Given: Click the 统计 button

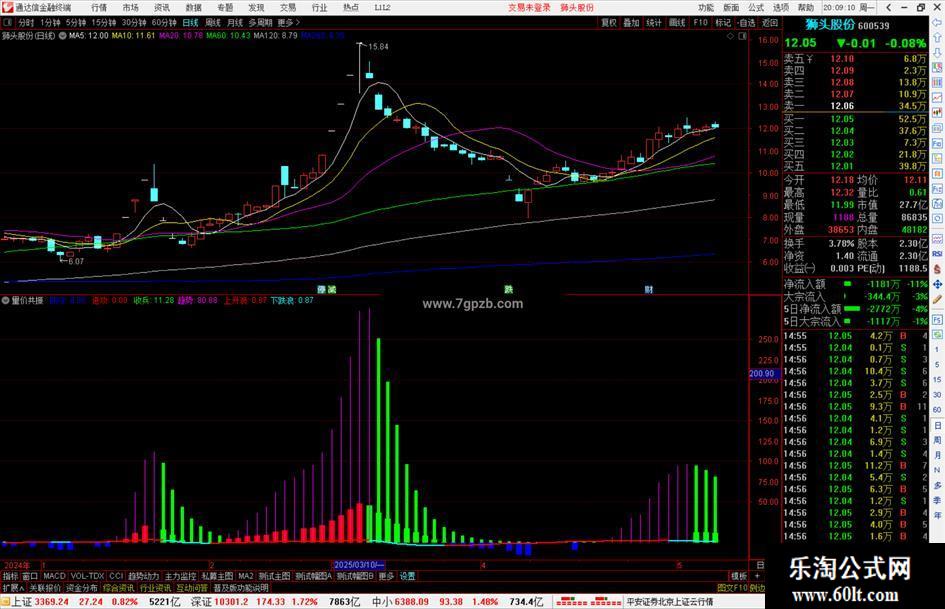Looking at the screenshot, I should [654, 22].
